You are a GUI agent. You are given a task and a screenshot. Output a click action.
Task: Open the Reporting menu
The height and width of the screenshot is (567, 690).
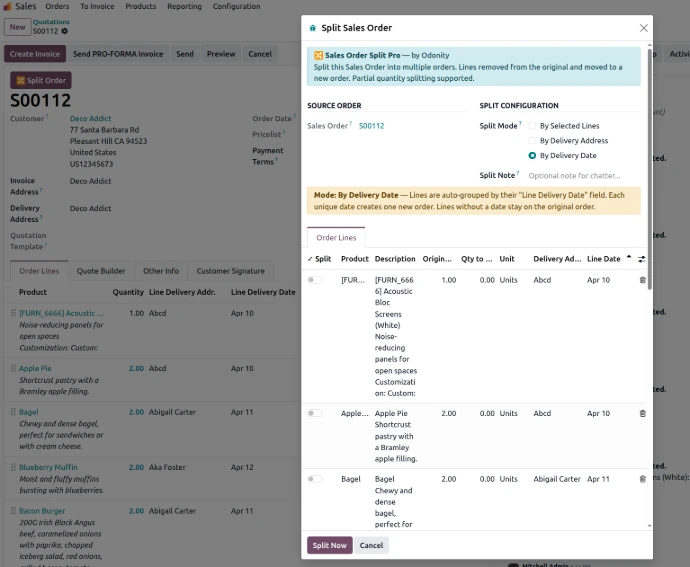pos(184,6)
